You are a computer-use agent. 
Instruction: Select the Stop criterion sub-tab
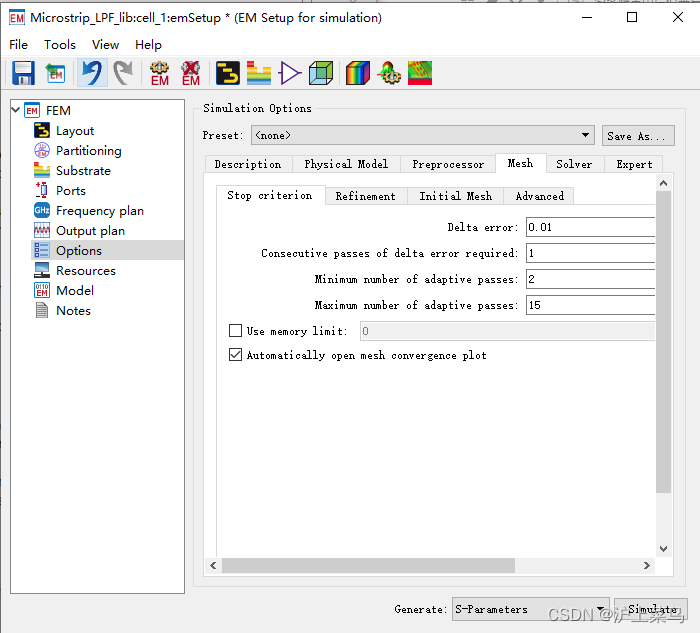click(x=270, y=195)
